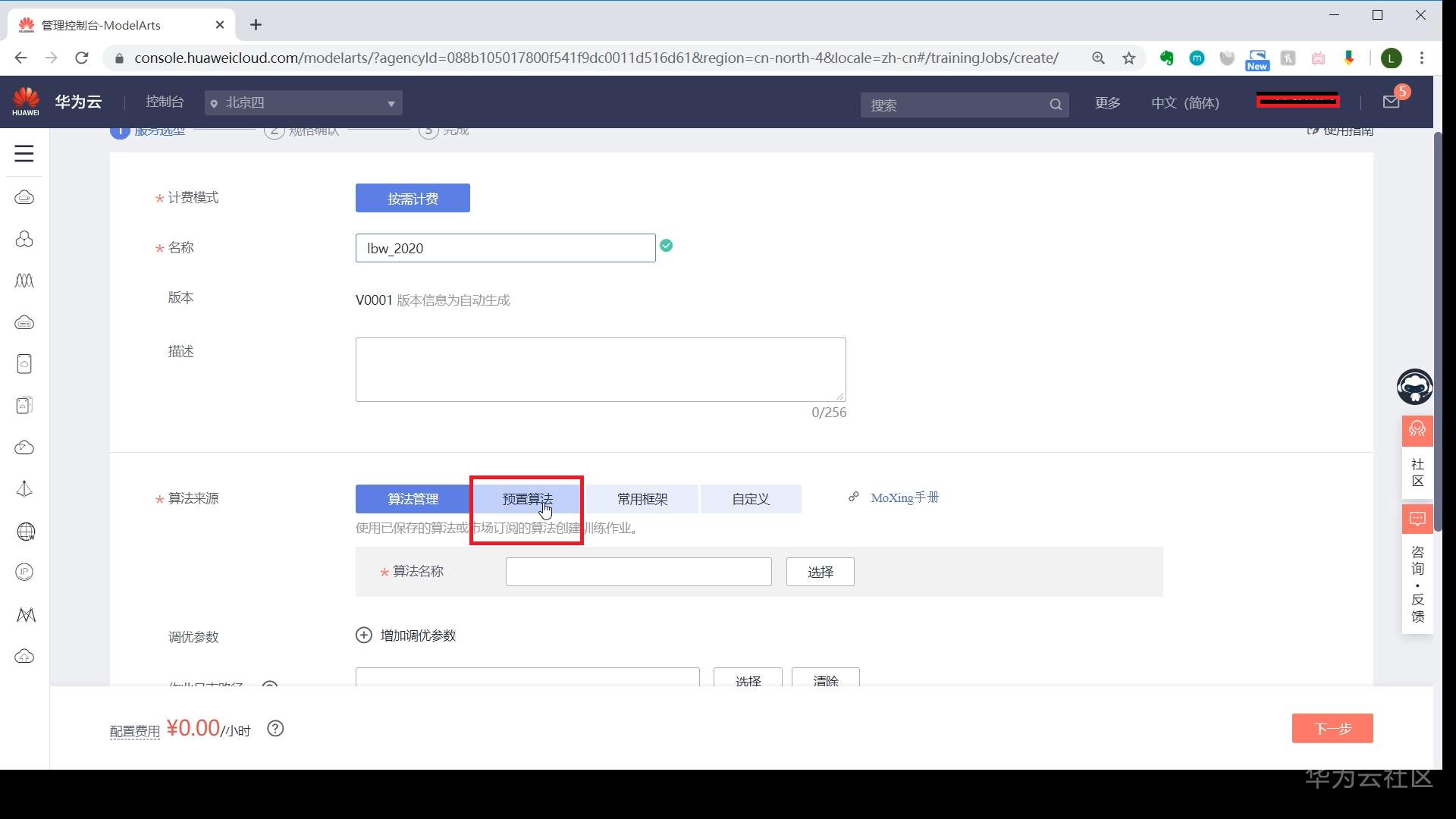The width and height of the screenshot is (1456, 819).
Task: Bookmark page with star icon
Action: coord(1129,58)
